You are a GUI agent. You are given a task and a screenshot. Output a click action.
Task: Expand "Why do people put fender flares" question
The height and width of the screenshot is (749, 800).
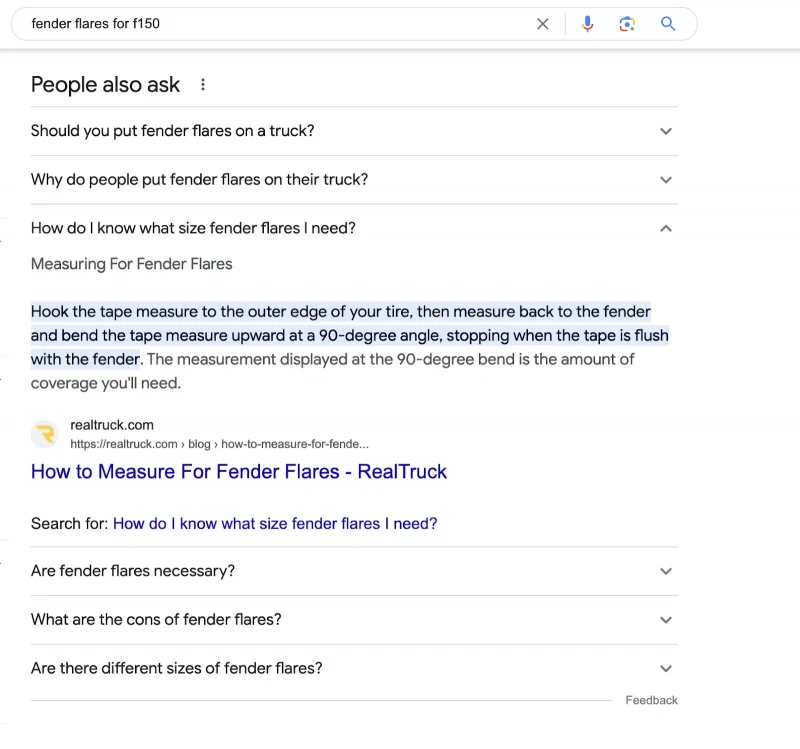[x=354, y=180]
